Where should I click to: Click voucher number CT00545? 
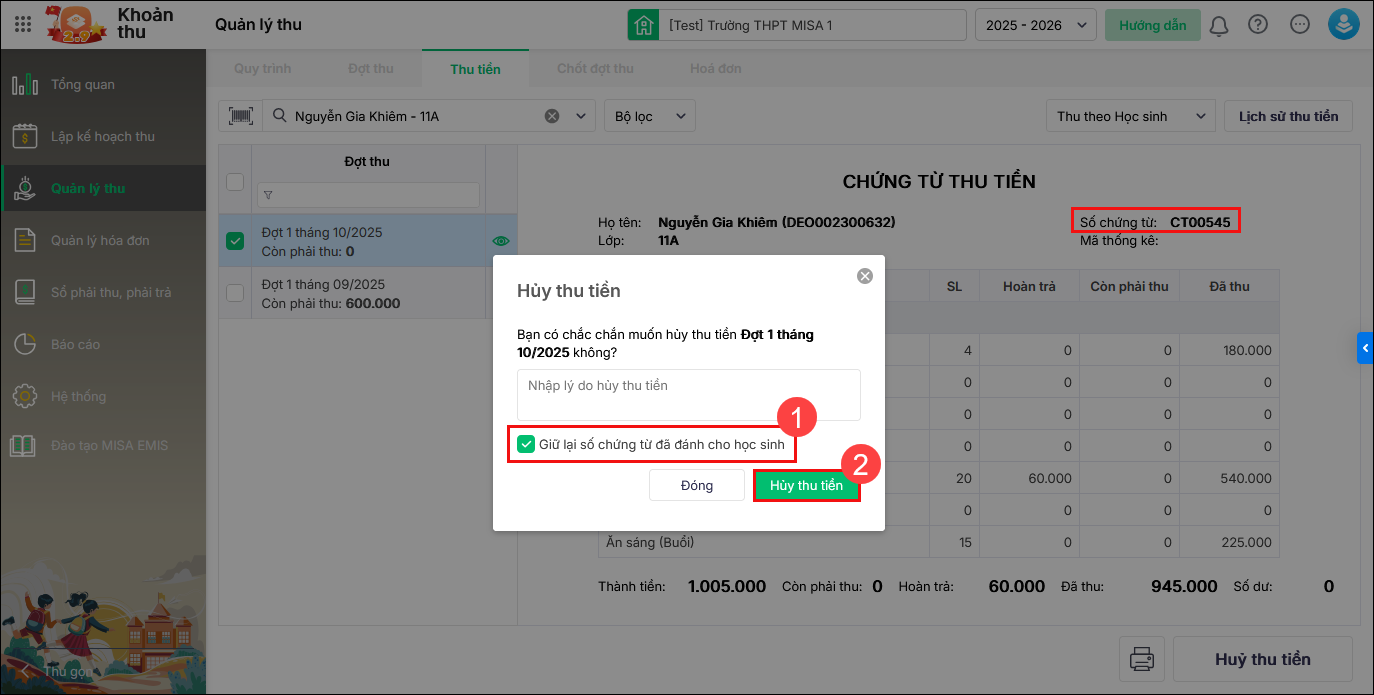pos(1200,222)
